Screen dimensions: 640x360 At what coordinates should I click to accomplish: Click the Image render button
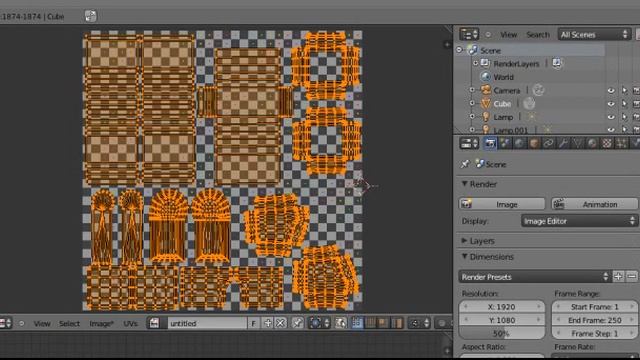[x=502, y=204]
